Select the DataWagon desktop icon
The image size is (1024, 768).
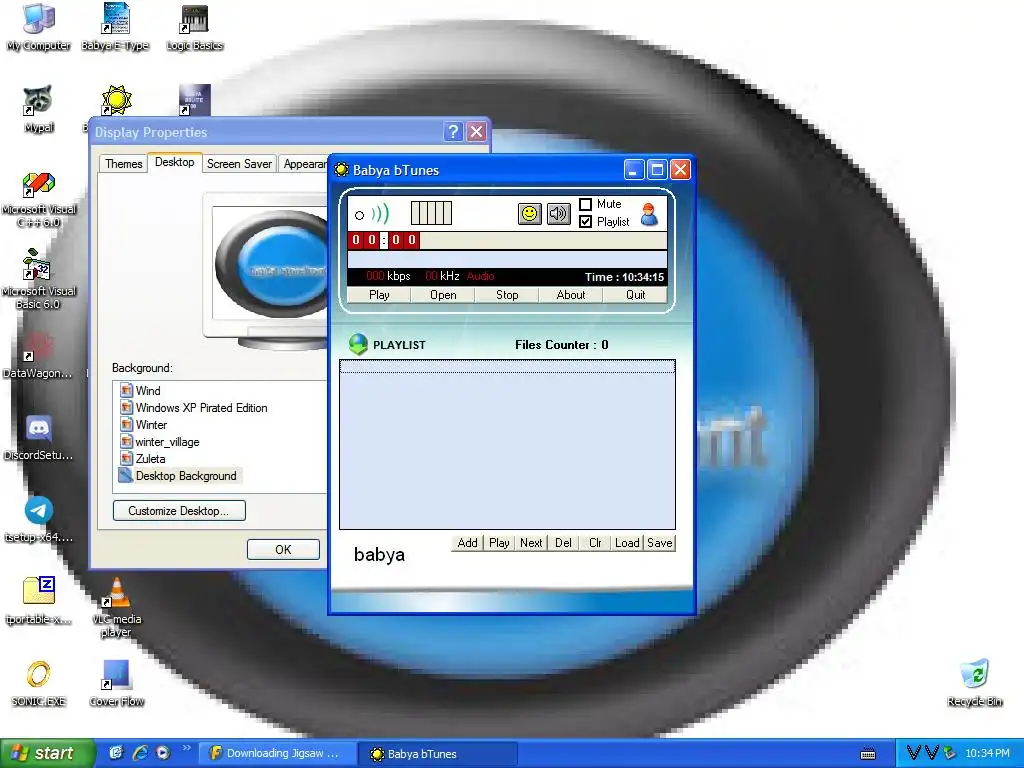click(x=39, y=356)
